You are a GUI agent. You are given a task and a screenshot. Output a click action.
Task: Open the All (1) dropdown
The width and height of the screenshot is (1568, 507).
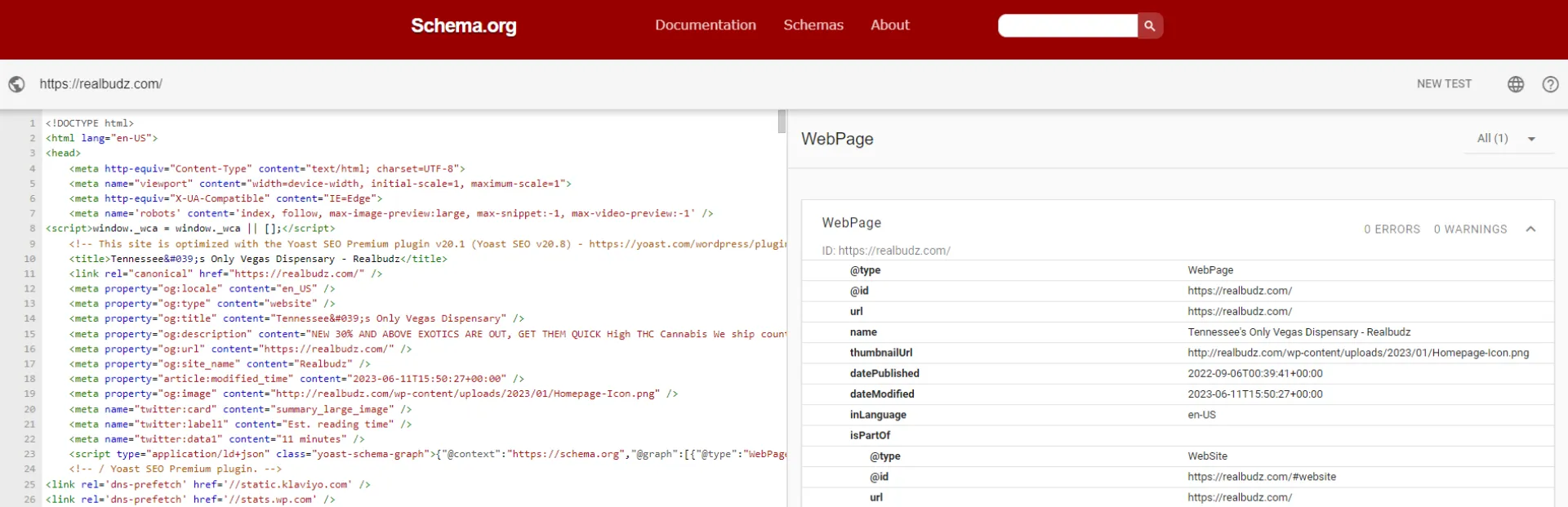click(x=1506, y=139)
